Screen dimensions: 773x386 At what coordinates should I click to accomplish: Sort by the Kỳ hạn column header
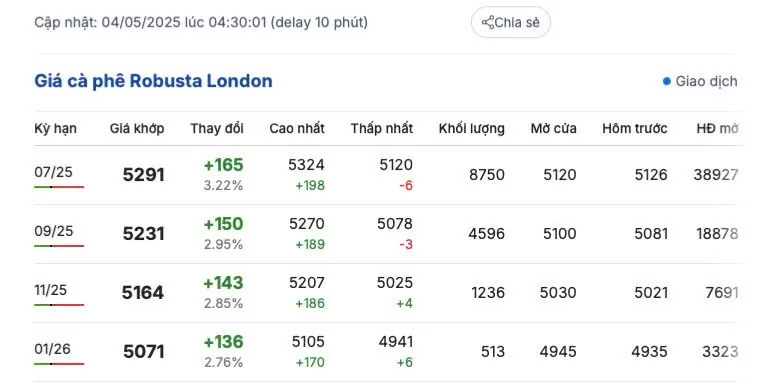pos(56,129)
